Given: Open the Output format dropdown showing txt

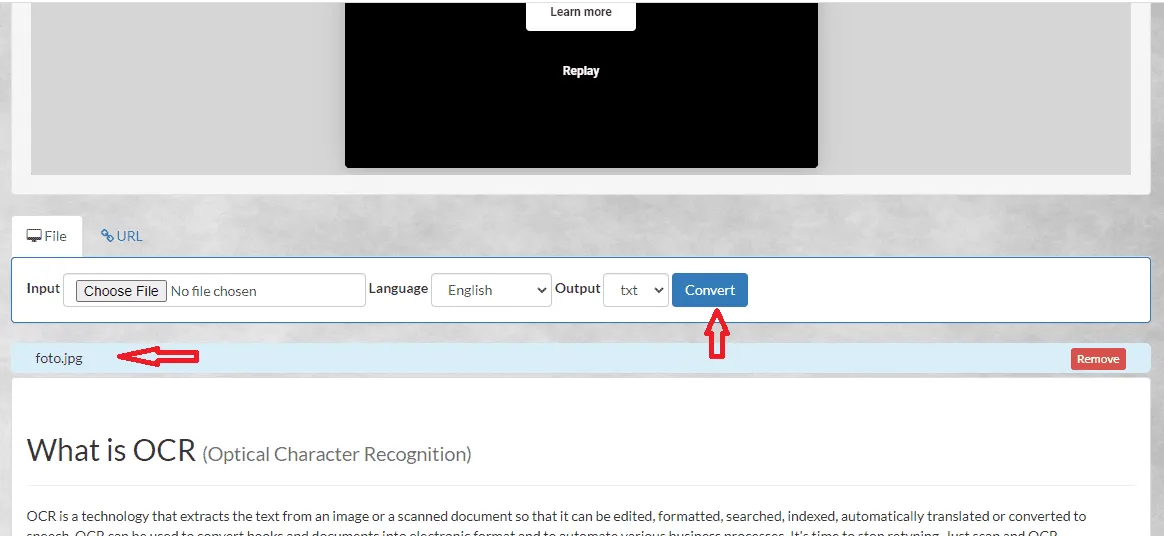Looking at the screenshot, I should tap(636, 290).
